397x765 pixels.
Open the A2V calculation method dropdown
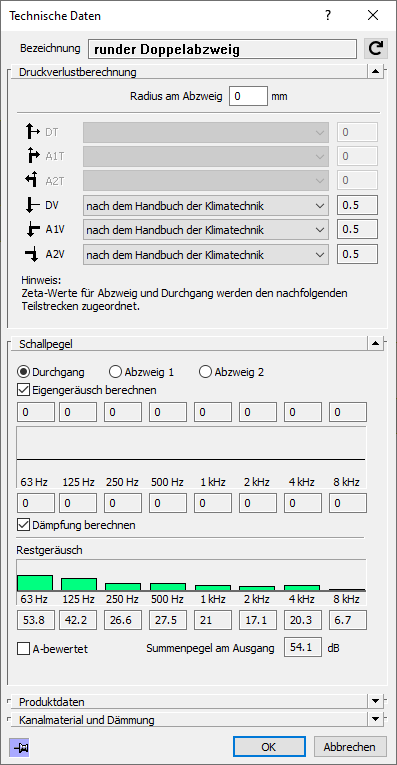coord(207,255)
